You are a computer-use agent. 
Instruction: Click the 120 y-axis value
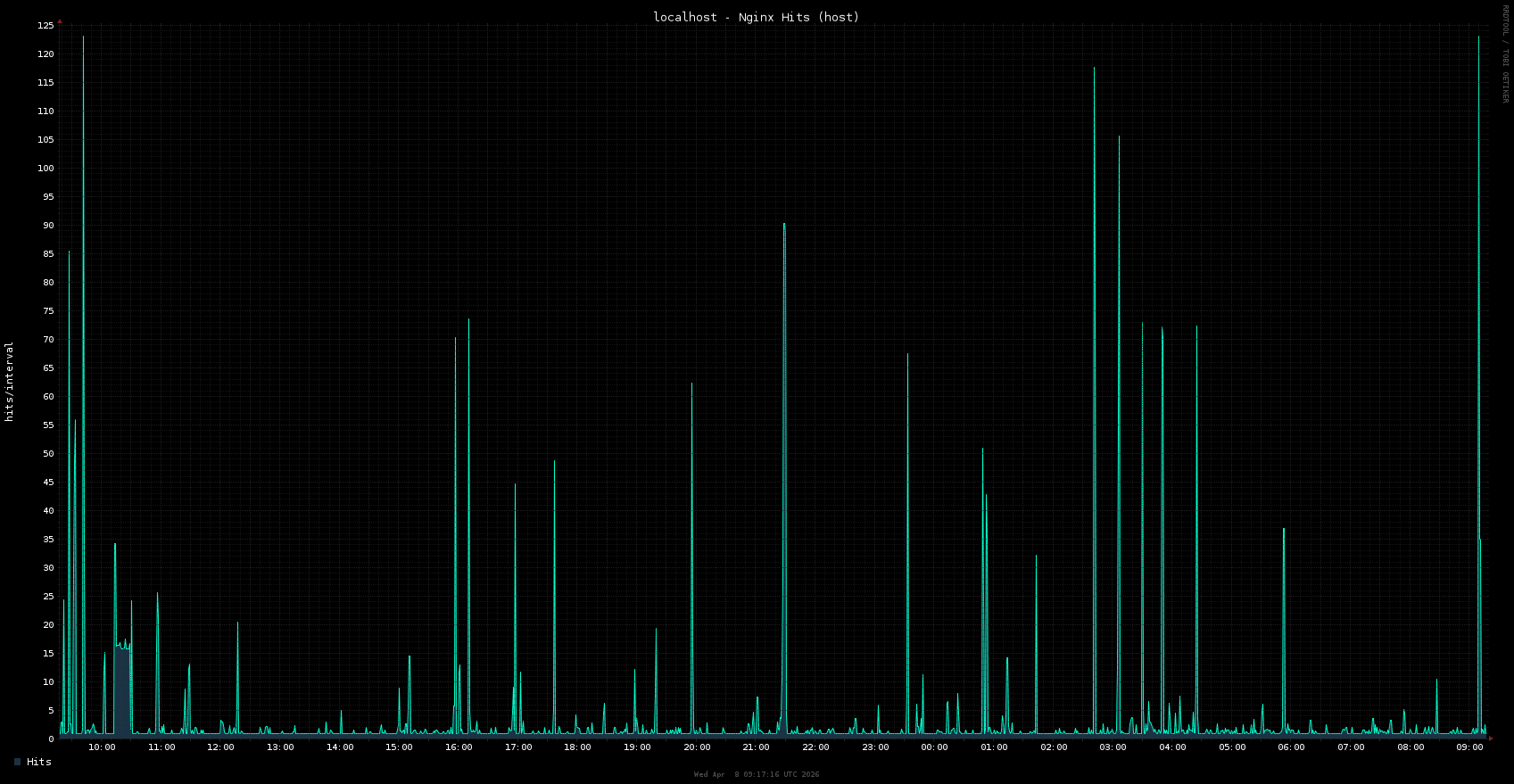[x=46, y=54]
